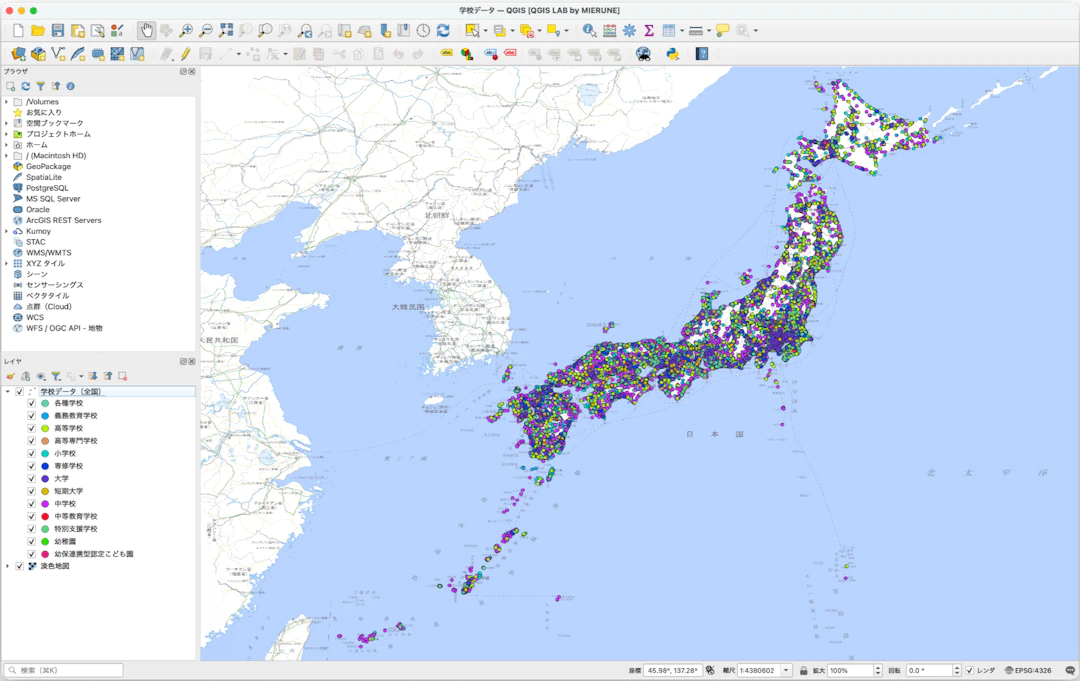Disable the レンダ checkbox in status bar
1080x681 pixels.
coord(970,670)
